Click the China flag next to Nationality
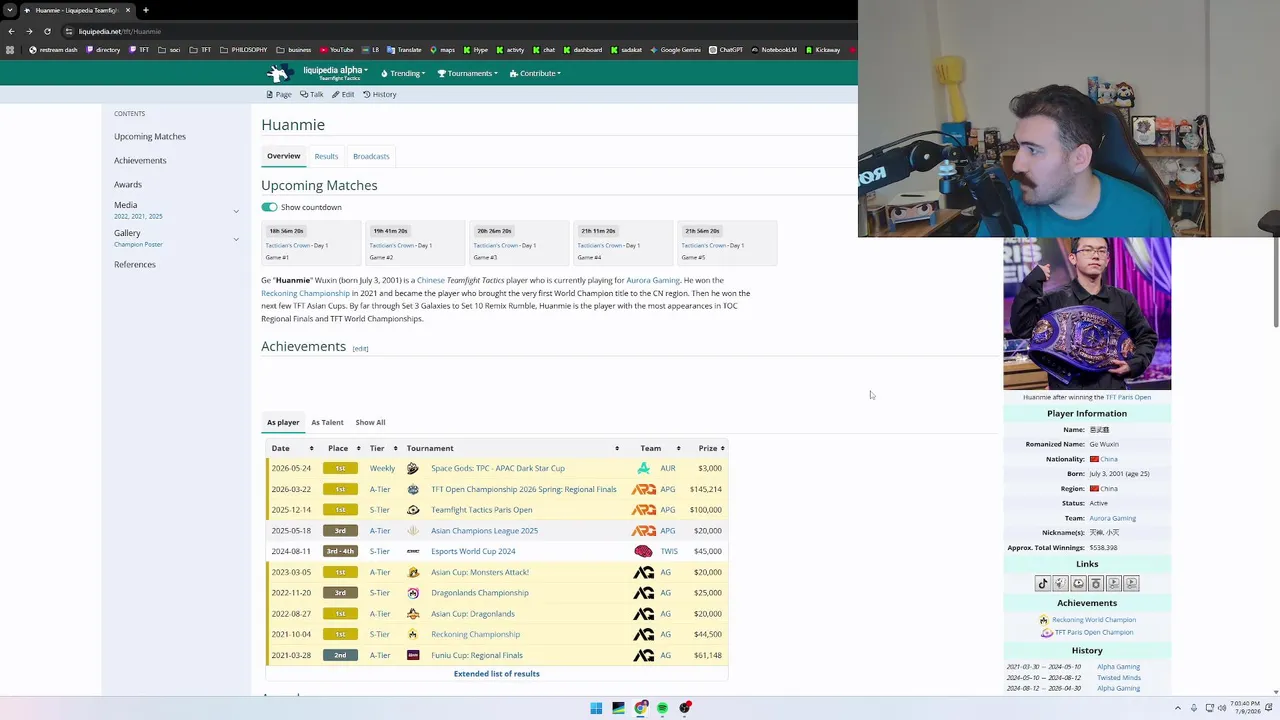1280x720 pixels. 1094,459
